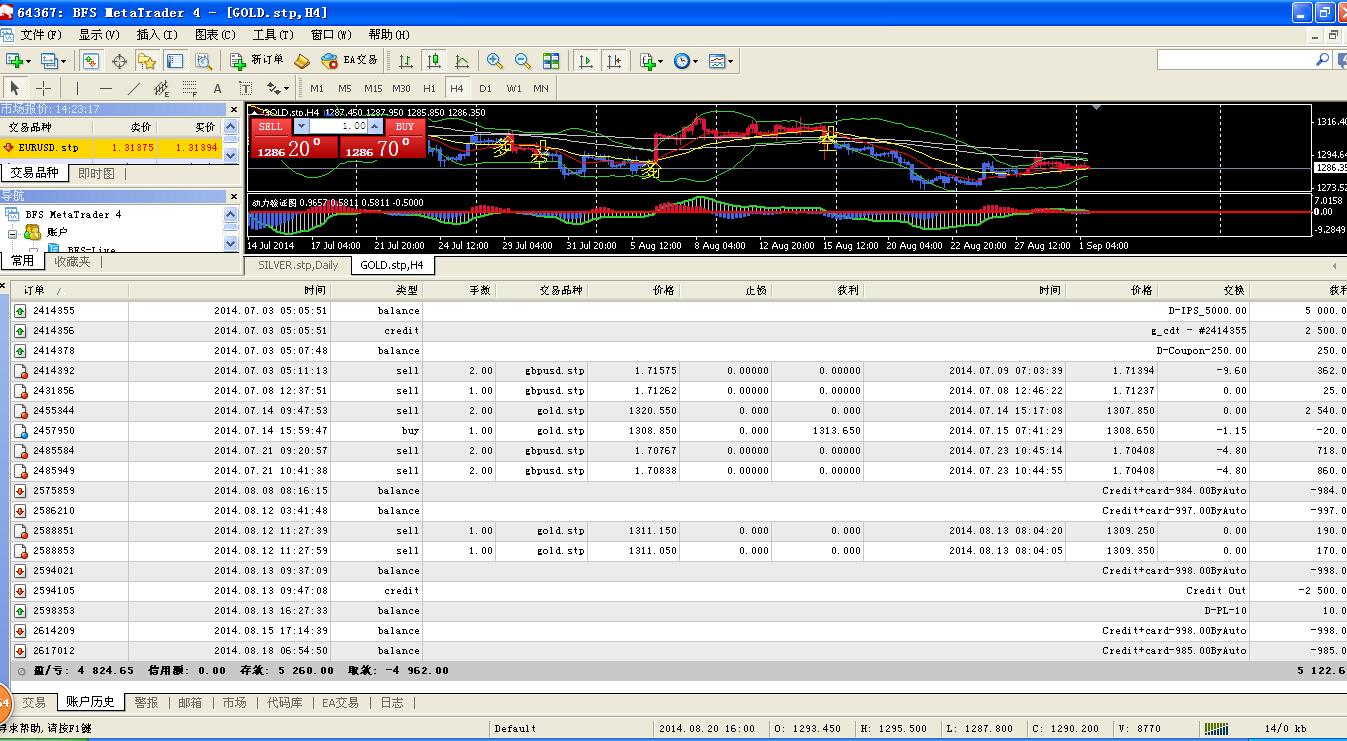This screenshot has height=741, width=1347.
Task: Collapse the 账户 accounts tree node
Action: pos(12,232)
